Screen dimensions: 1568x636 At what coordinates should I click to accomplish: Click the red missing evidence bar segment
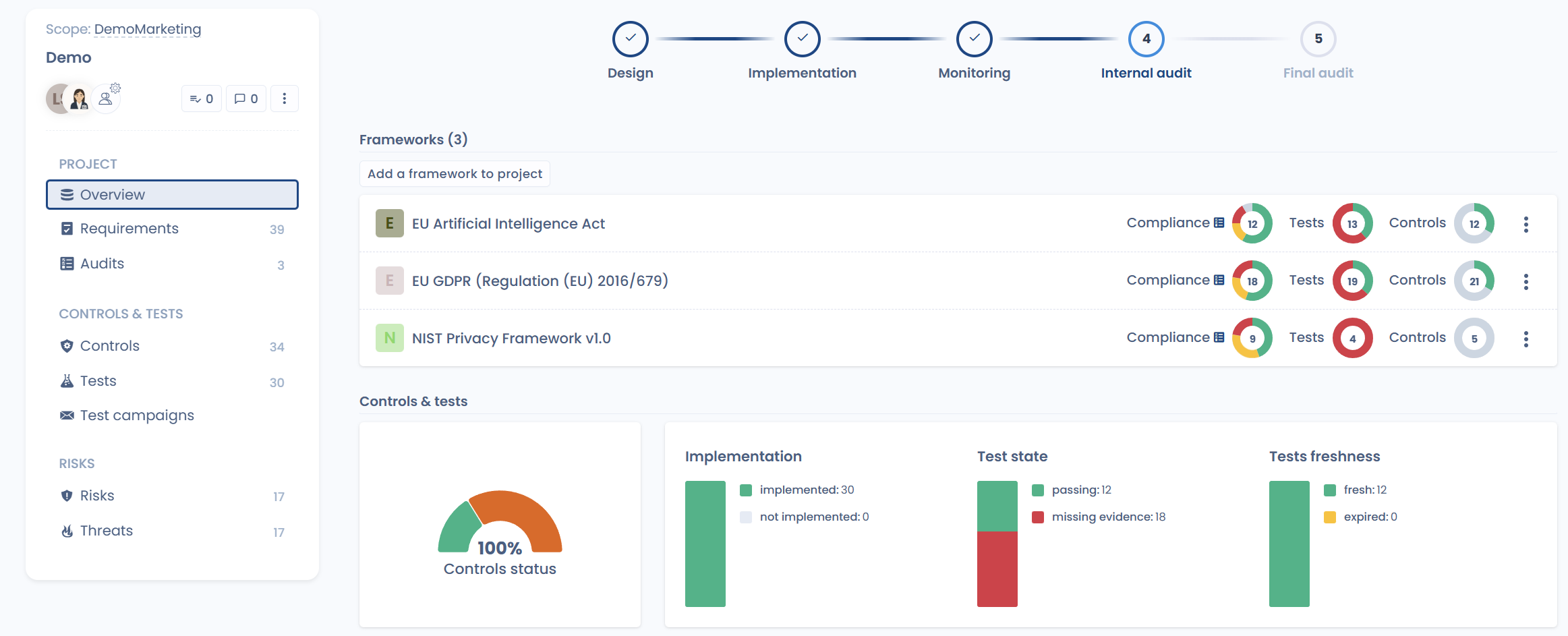coord(997,569)
